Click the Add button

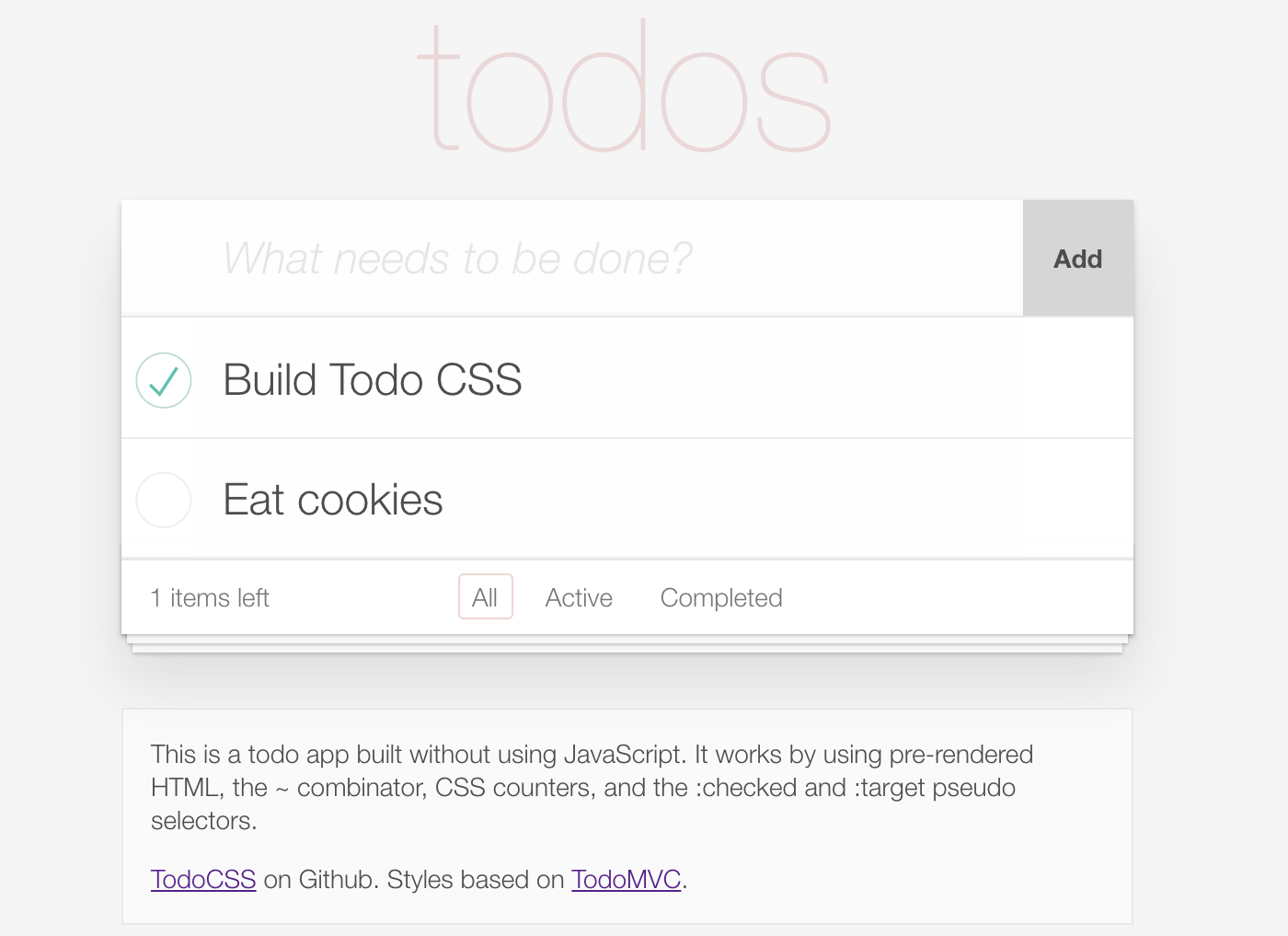click(x=1078, y=259)
